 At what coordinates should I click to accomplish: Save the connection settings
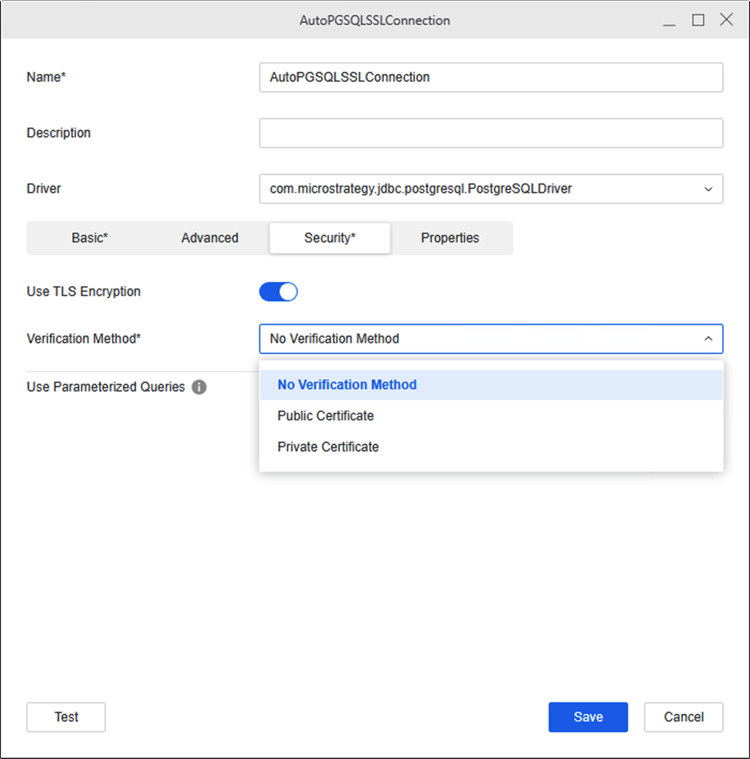[588, 717]
